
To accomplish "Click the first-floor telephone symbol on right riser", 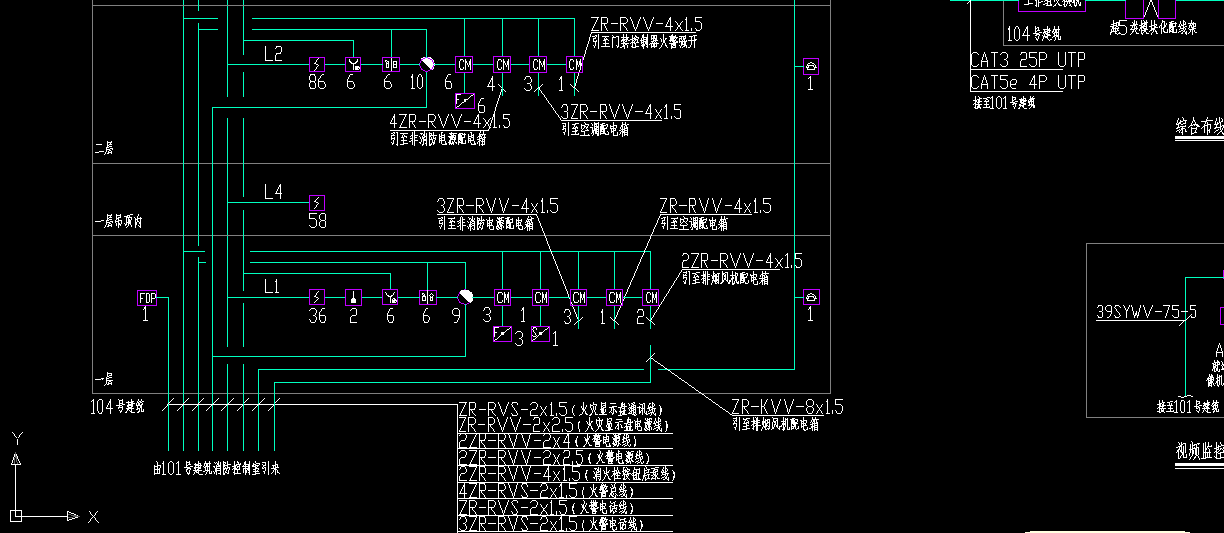I will click(811, 298).
